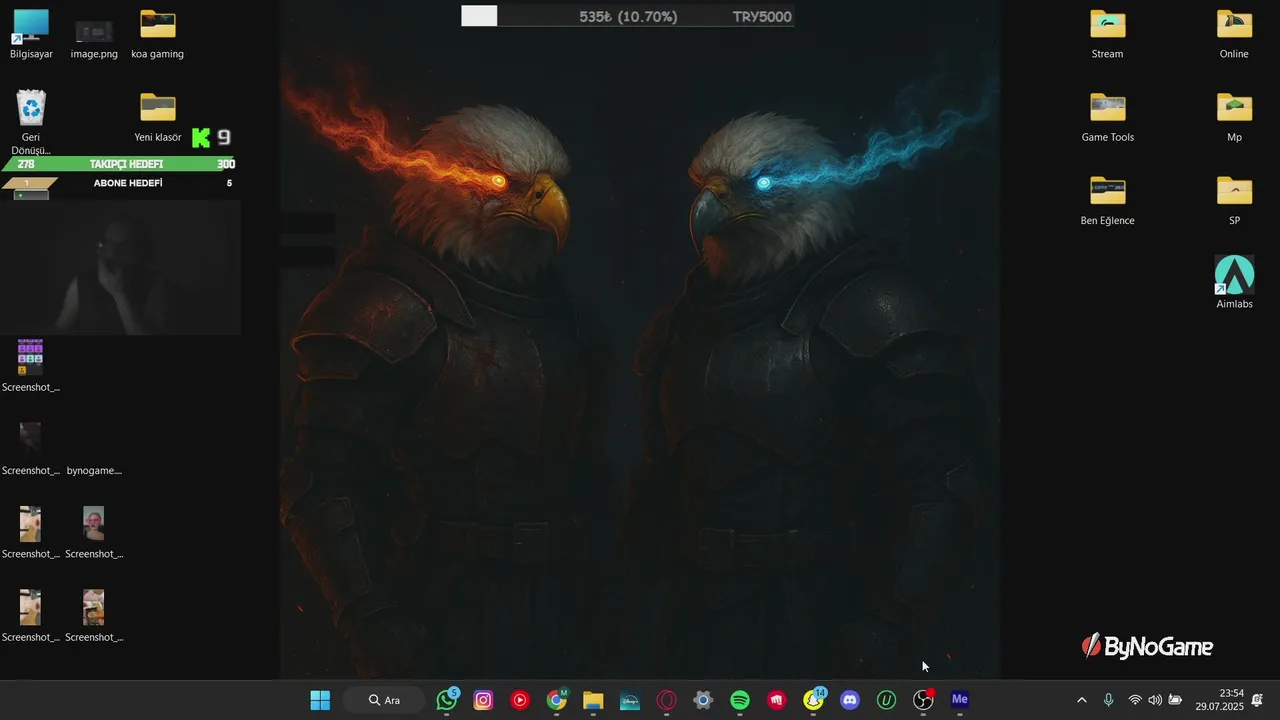
Task: Select the Screenshot file with purple grid thumbnail
Action: coord(31,366)
